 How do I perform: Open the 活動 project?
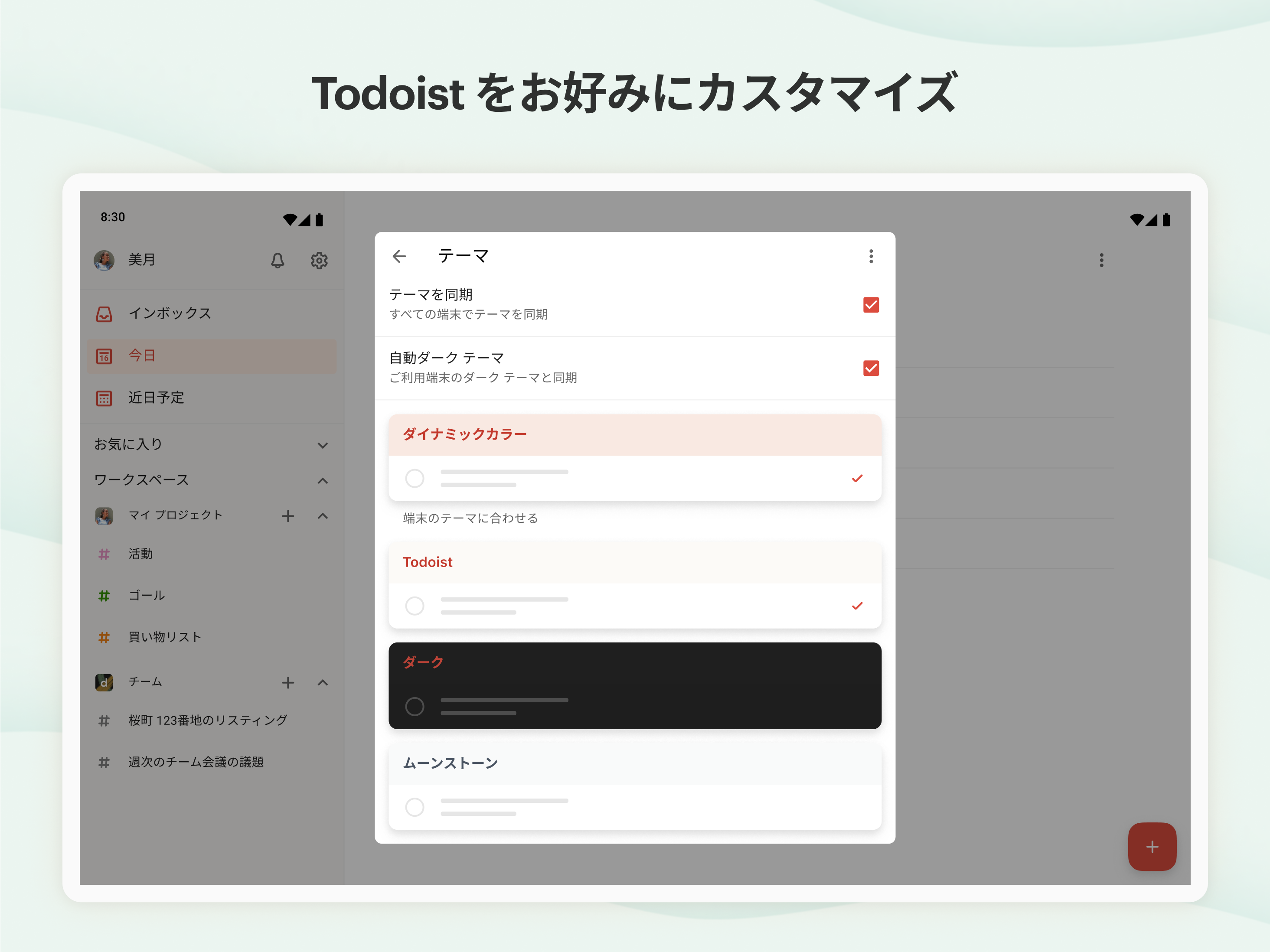(x=211, y=554)
